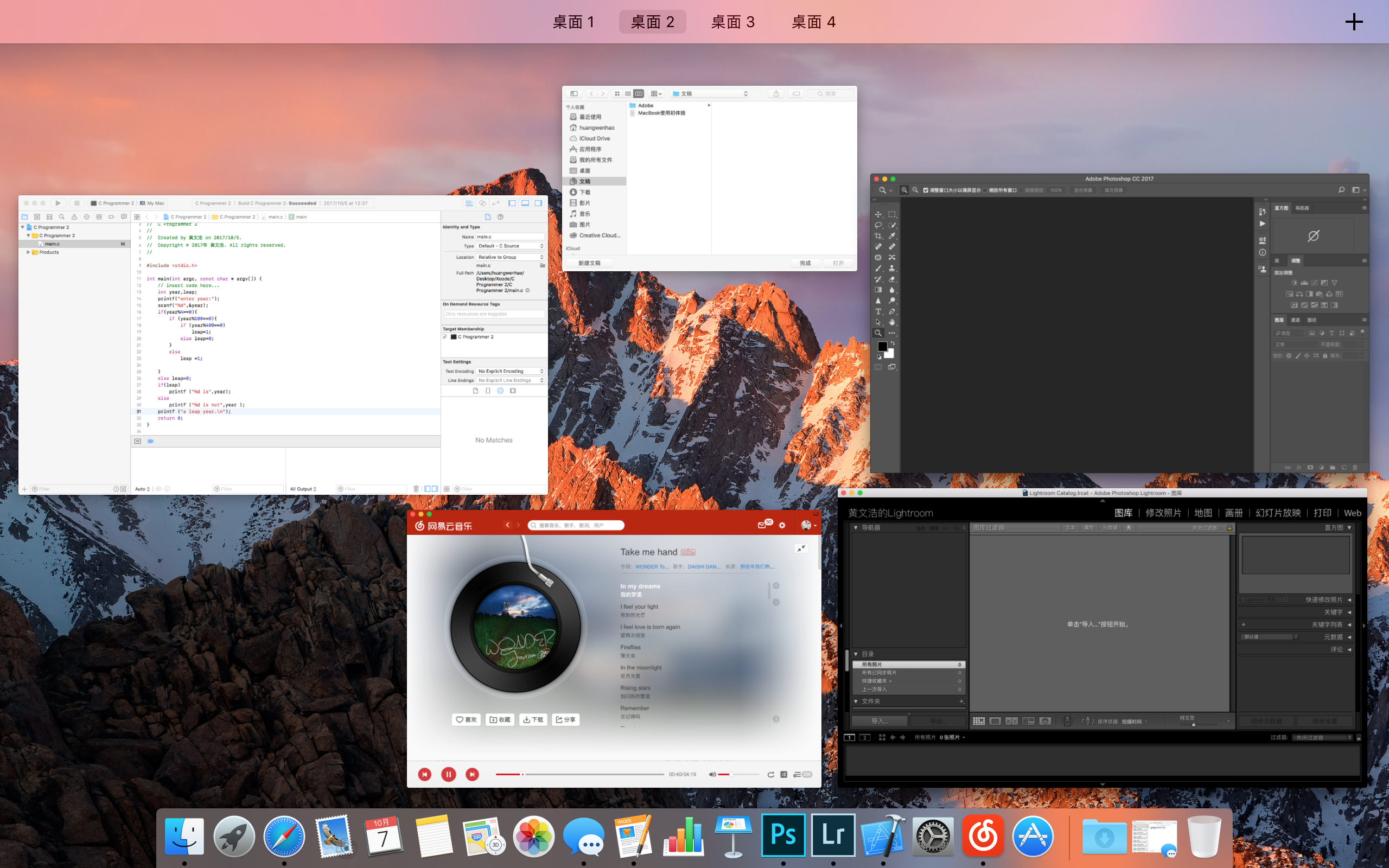Open the WONDER To... album link
Image resolution: width=1389 pixels, height=868 pixels.
click(x=652, y=566)
